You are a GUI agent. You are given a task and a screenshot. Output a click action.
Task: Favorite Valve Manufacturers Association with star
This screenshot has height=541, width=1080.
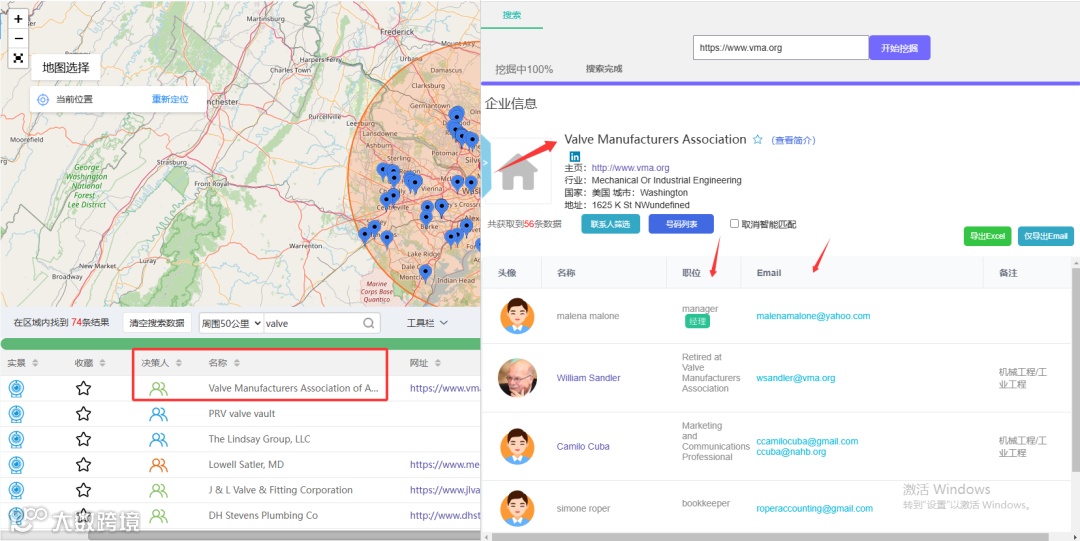pos(83,388)
